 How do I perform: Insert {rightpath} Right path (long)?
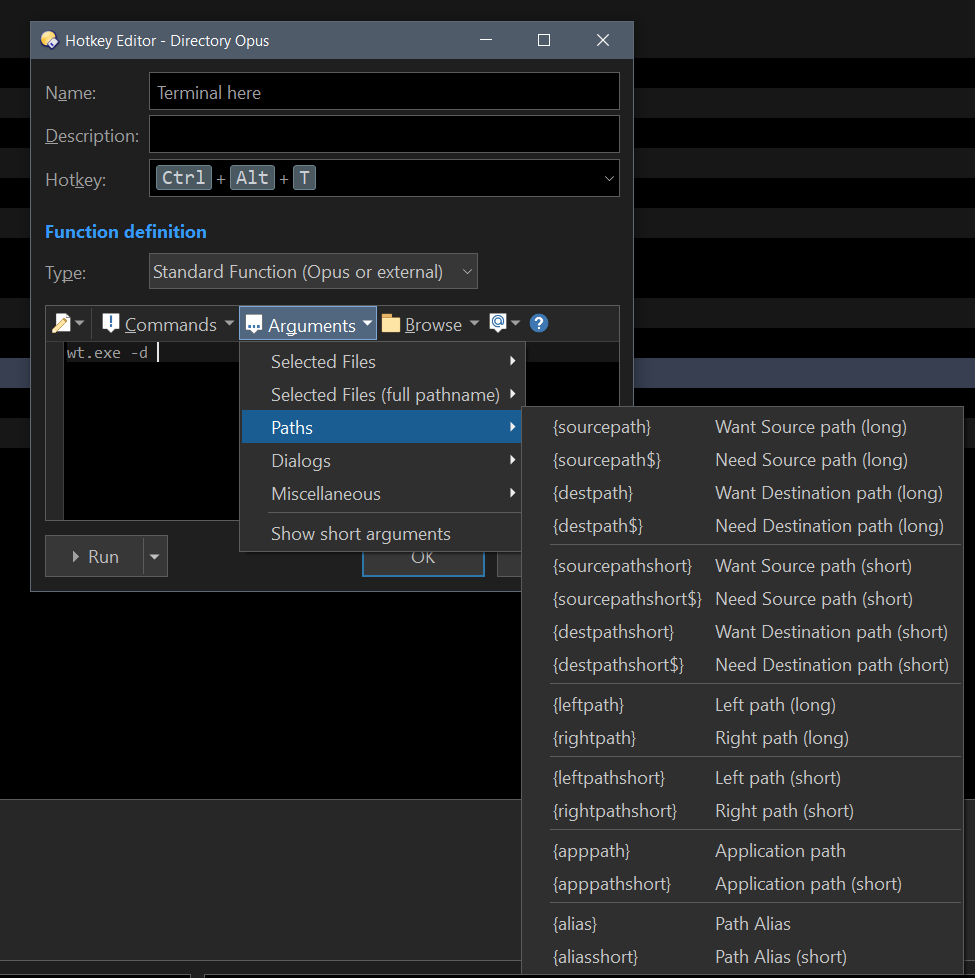742,738
